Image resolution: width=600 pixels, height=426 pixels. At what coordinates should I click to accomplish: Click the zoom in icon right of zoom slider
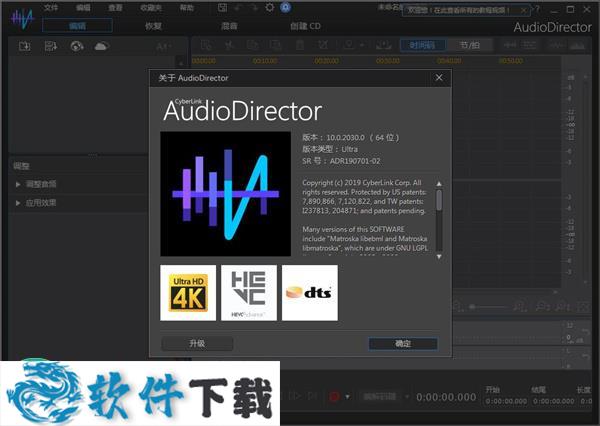tap(520, 306)
